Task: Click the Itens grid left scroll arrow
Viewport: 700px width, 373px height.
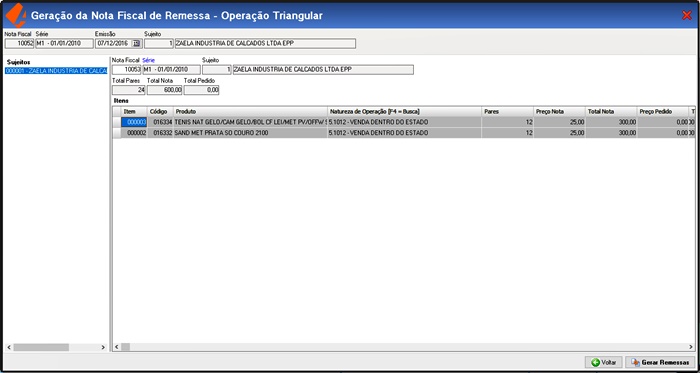Action: click(x=117, y=347)
